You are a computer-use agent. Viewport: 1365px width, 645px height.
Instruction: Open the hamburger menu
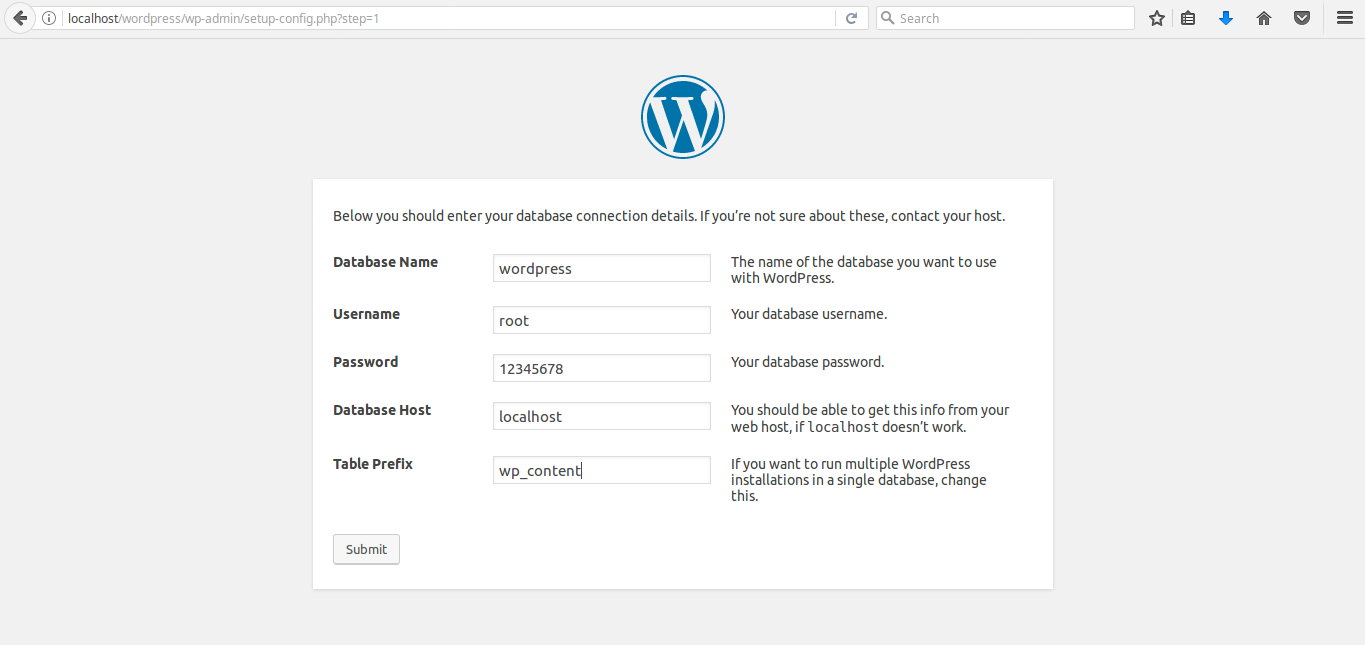(x=1345, y=18)
